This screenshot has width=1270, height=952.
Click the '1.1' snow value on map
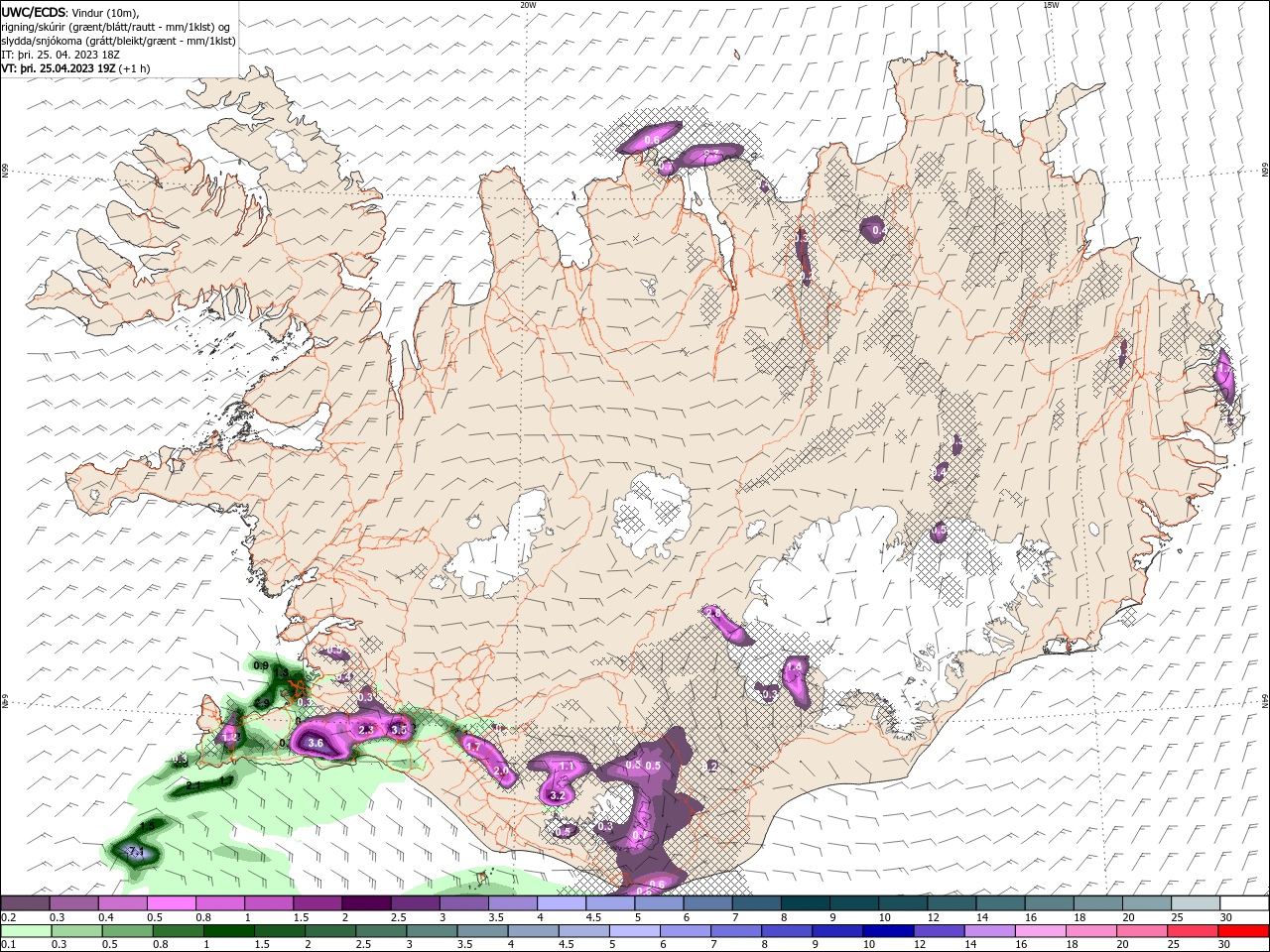[568, 767]
